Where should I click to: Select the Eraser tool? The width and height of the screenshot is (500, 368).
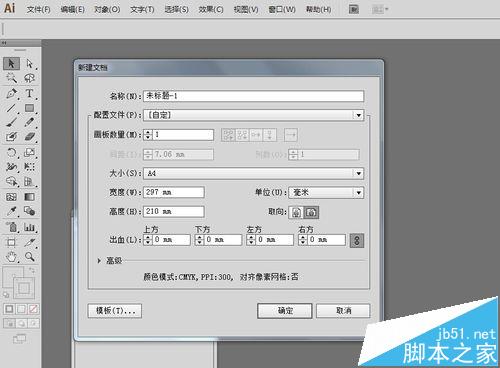[30, 136]
